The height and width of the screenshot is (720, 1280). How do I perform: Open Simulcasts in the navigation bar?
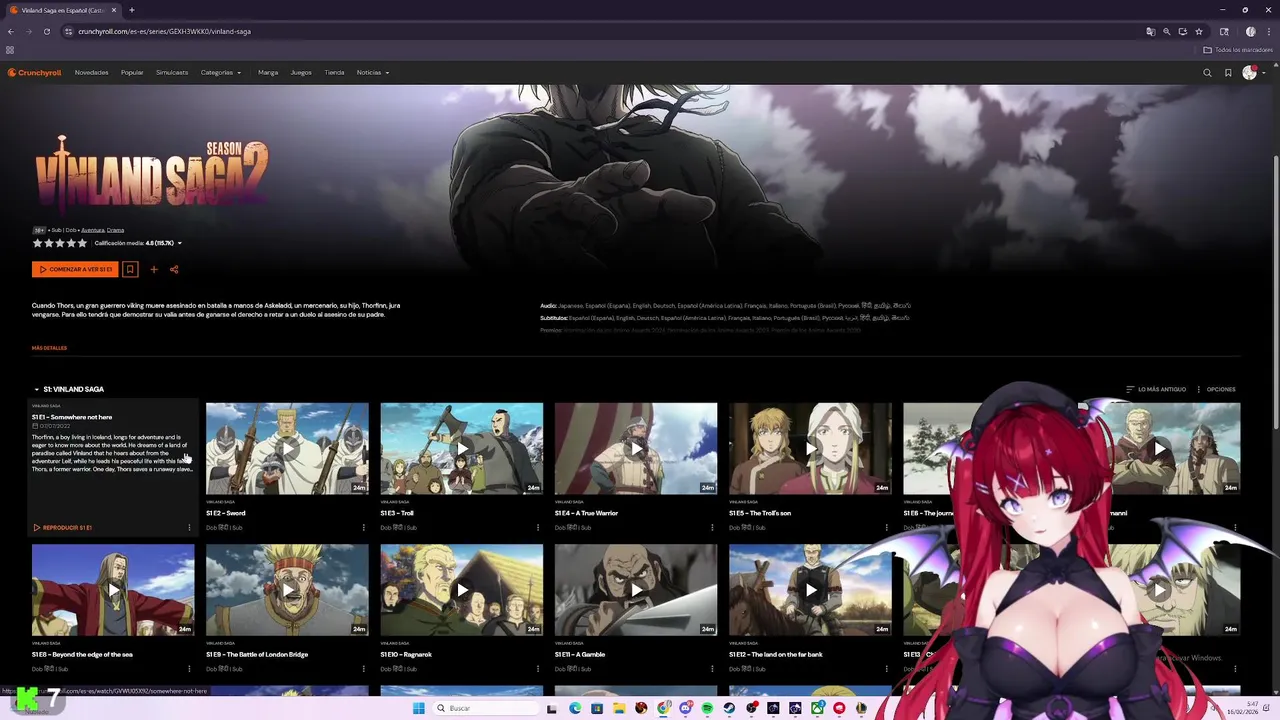172,72
